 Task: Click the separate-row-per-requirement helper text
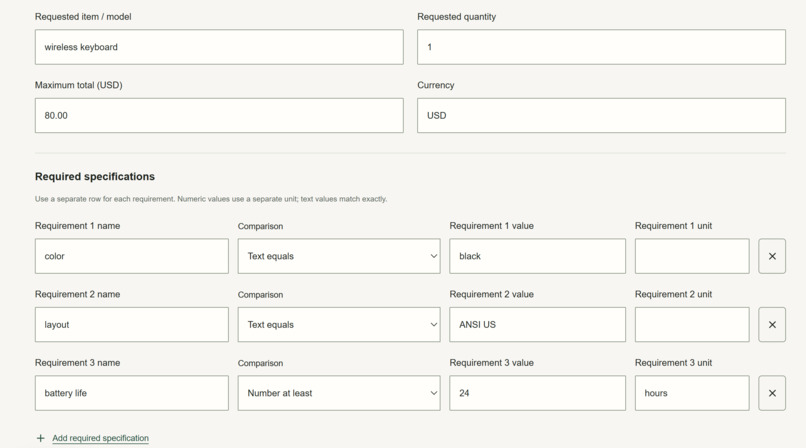pos(211,199)
